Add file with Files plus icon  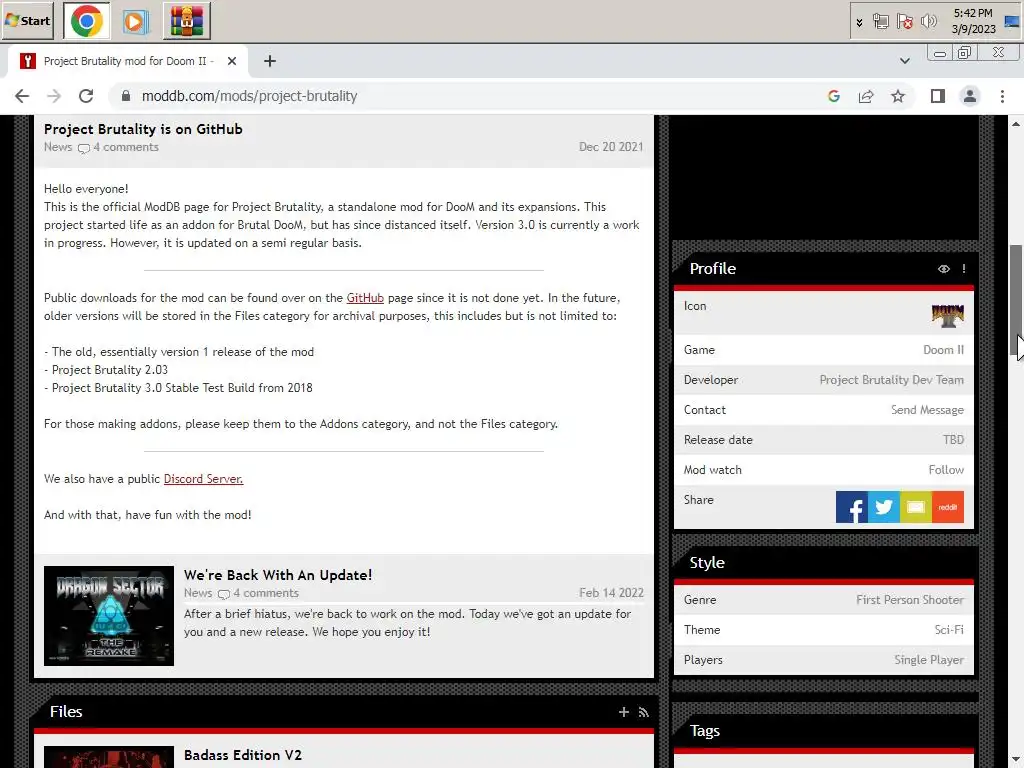(624, 712)
